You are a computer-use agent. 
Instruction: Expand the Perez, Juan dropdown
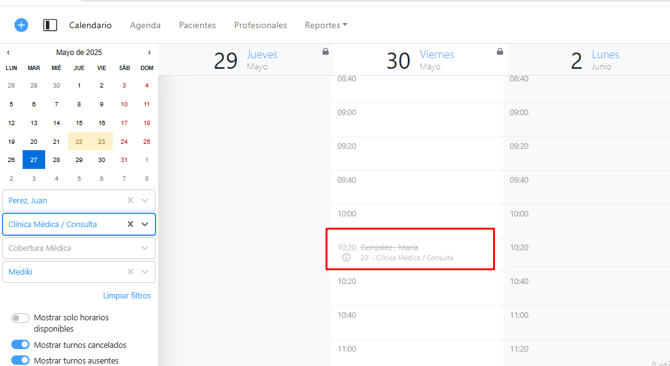(145, 200)
